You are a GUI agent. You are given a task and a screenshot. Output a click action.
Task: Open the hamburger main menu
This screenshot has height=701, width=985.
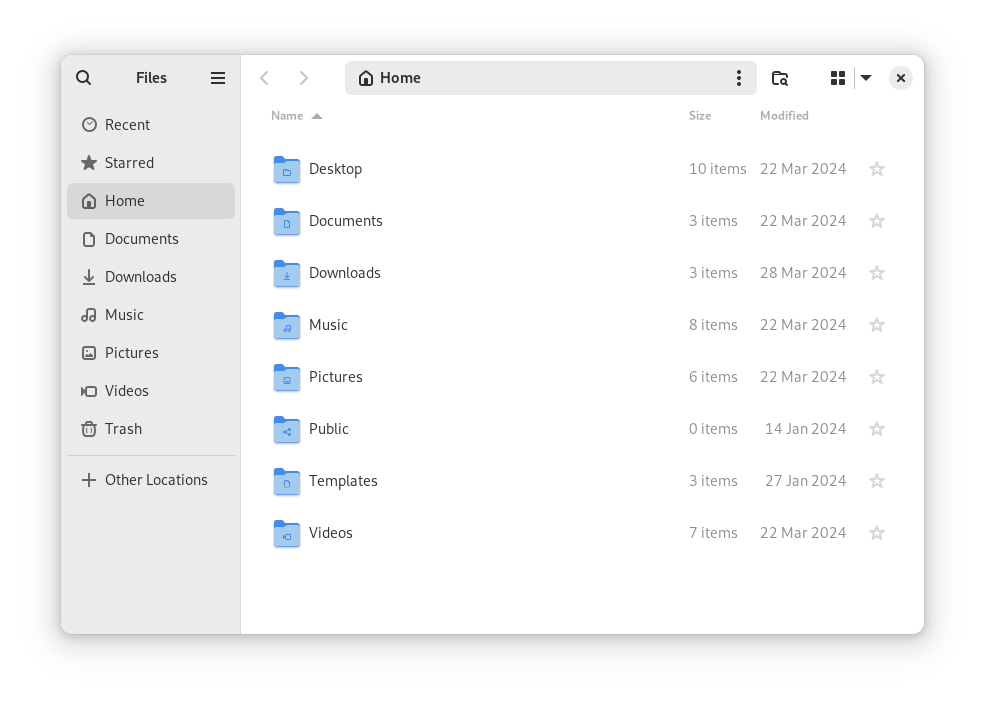point(218,78)
